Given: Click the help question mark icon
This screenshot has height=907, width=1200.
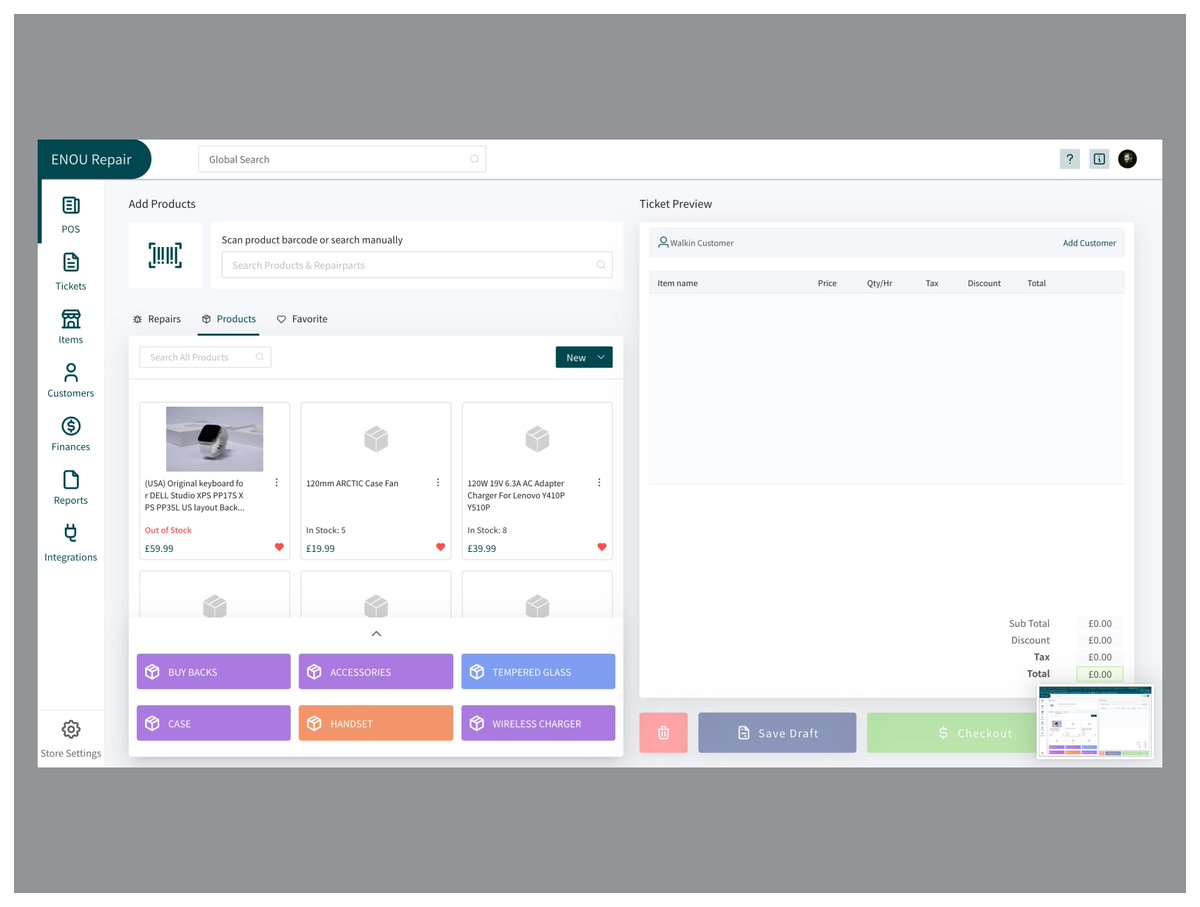Looking at the screenshot, I should pyautogui.click(x=1069, y=159).
